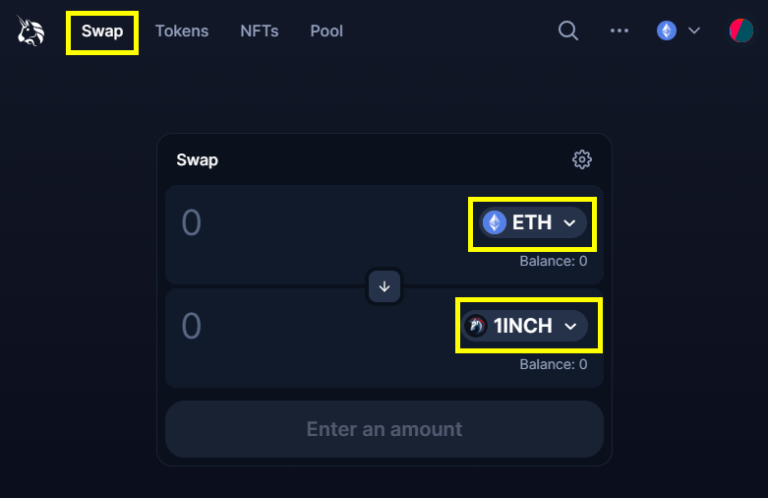This screenshot has height=498, width=768.
Task: Click the ETH amount input field
Action: [300, 223]
